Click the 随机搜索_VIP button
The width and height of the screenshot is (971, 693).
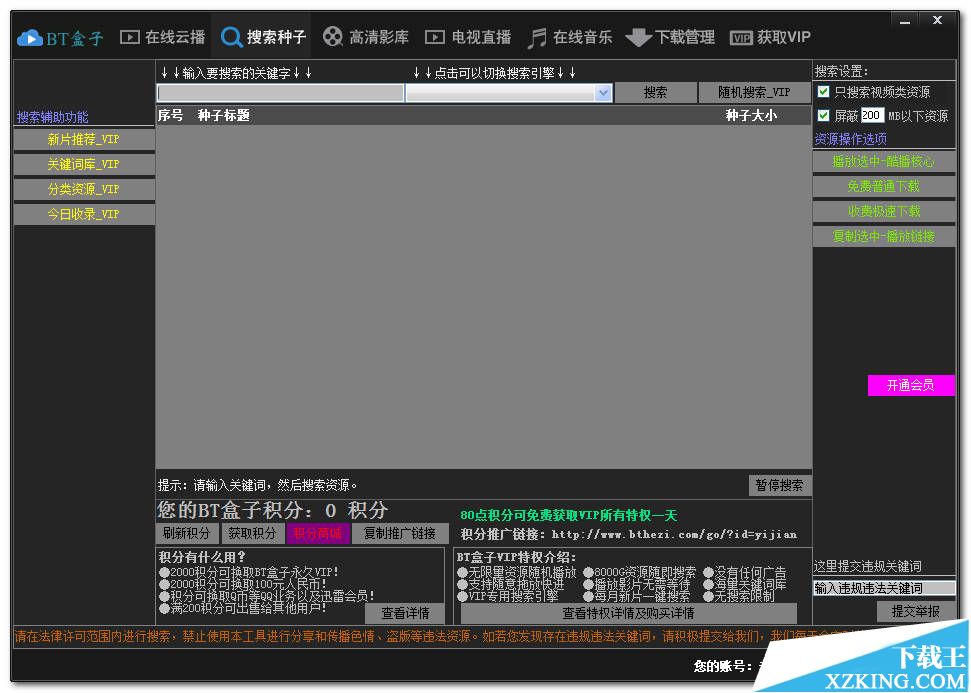tap(754, 92)
